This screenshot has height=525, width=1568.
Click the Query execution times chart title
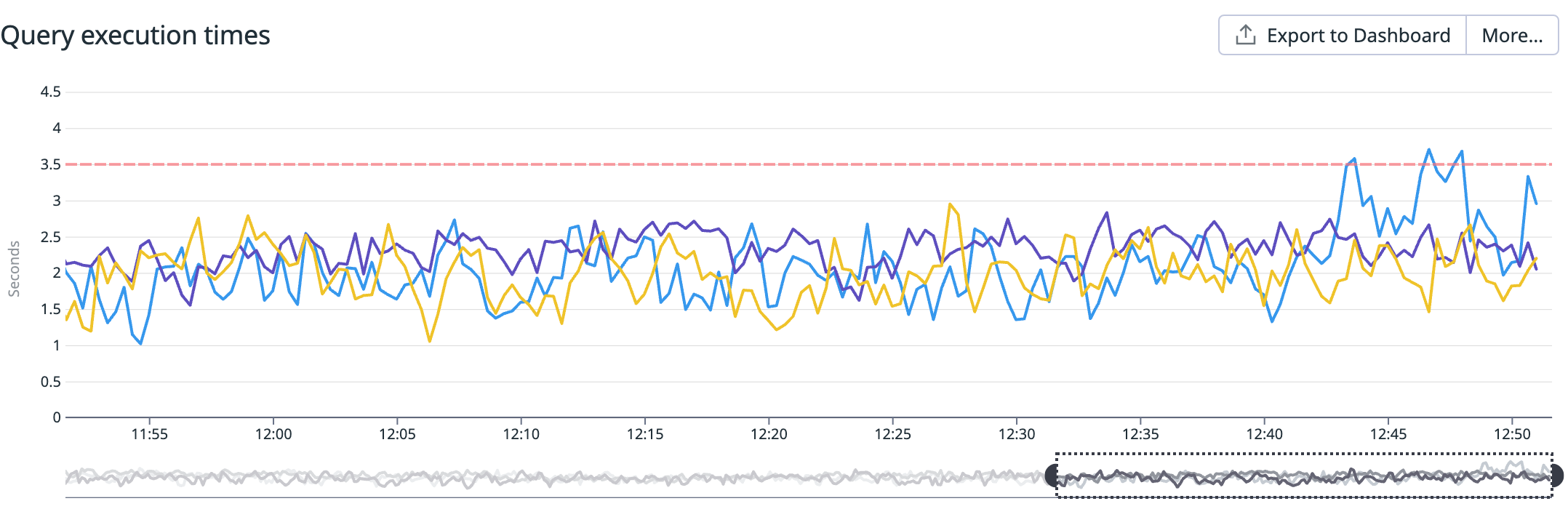[x=135, y=35]
